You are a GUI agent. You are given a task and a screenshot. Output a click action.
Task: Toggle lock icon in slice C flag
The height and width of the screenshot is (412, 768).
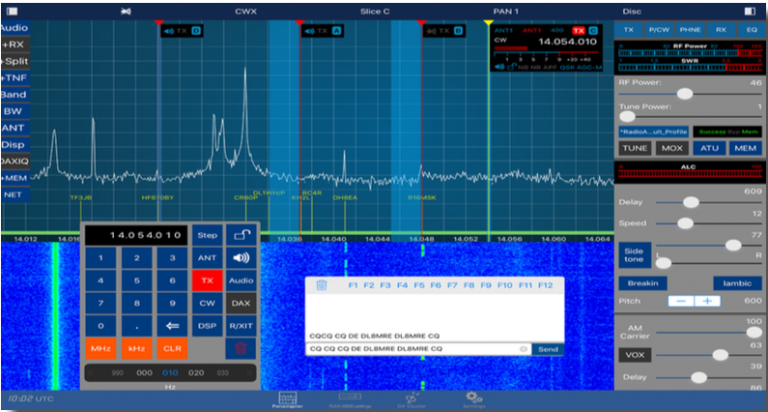pos(511,67)
